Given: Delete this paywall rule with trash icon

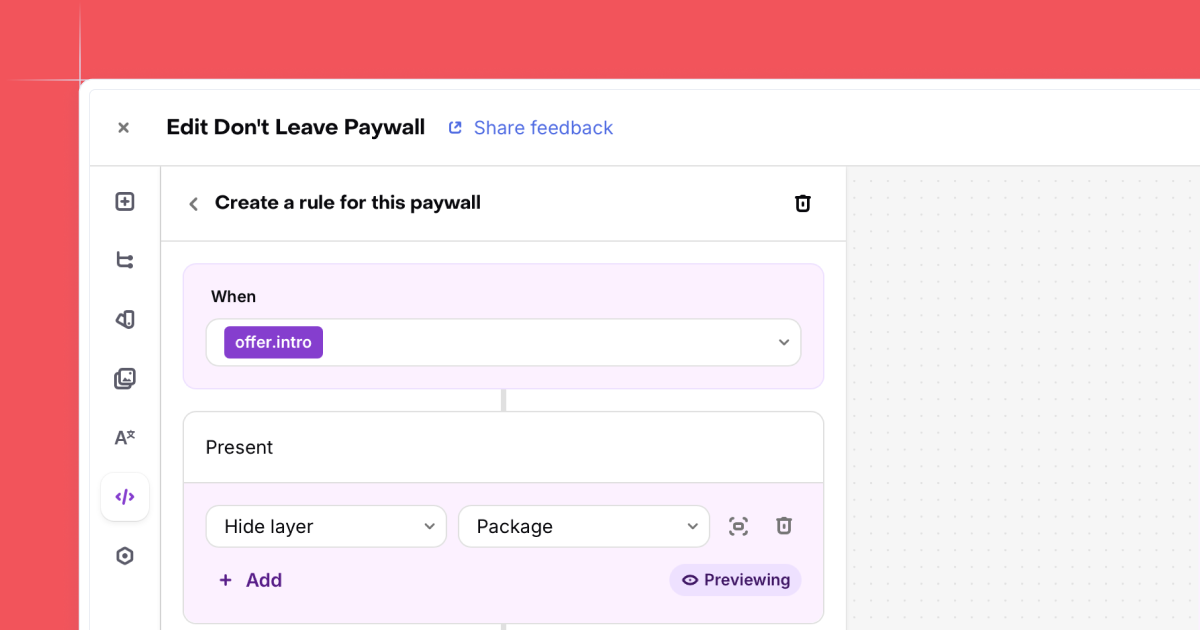Looking at the screenshot, I should (x=802, y=204).
